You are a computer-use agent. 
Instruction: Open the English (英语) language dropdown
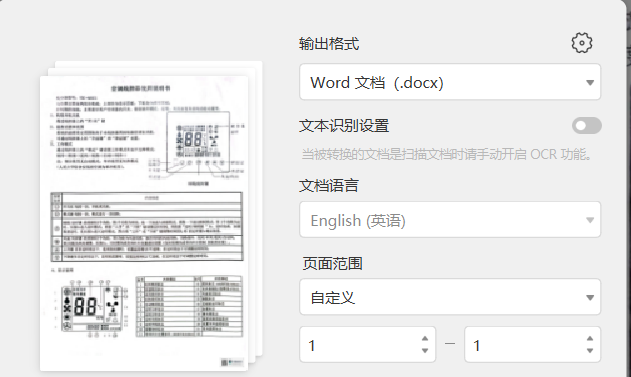click(450, 220)
